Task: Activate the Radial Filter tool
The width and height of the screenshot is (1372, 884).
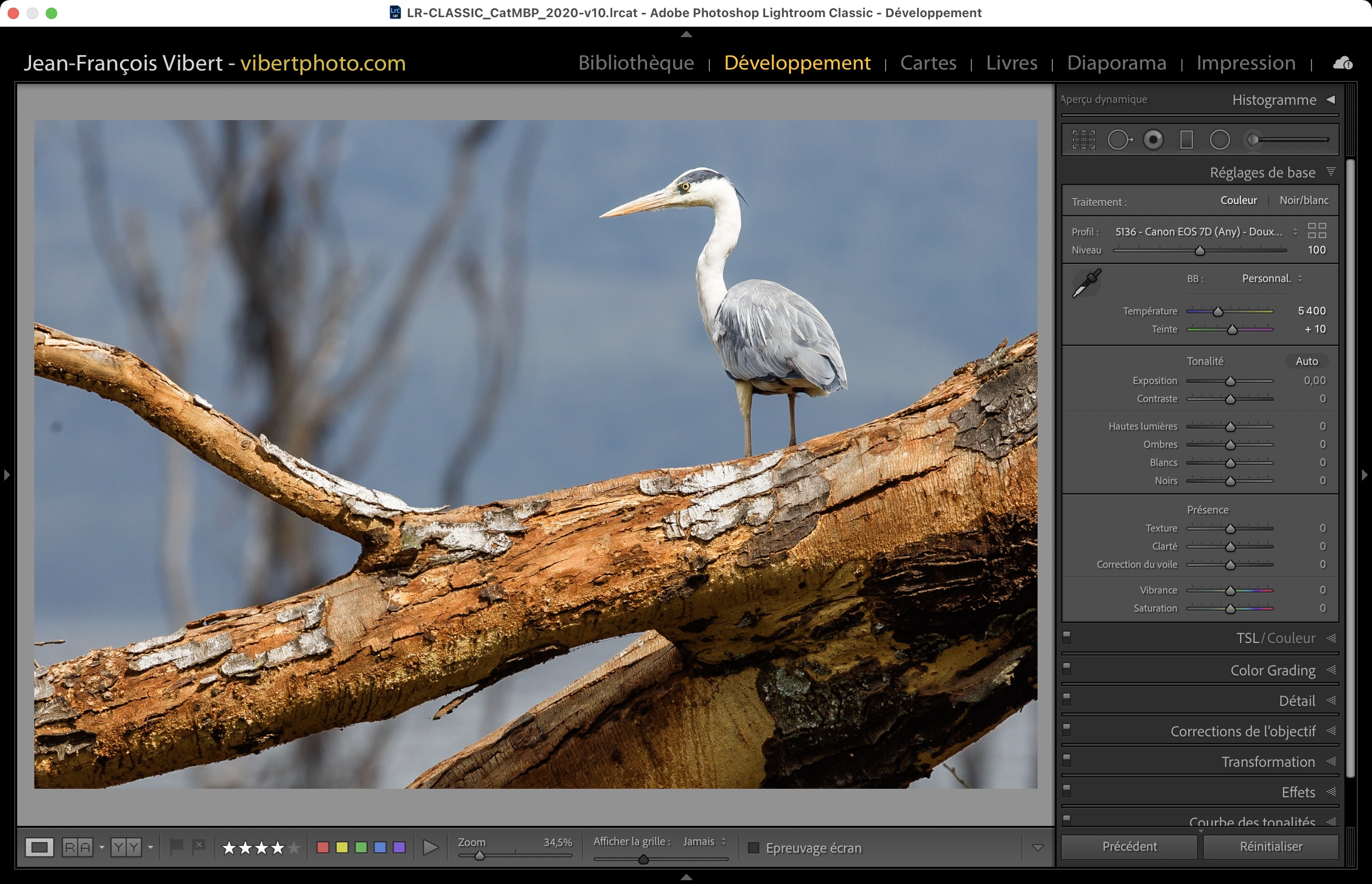Action: [1220, 140]
